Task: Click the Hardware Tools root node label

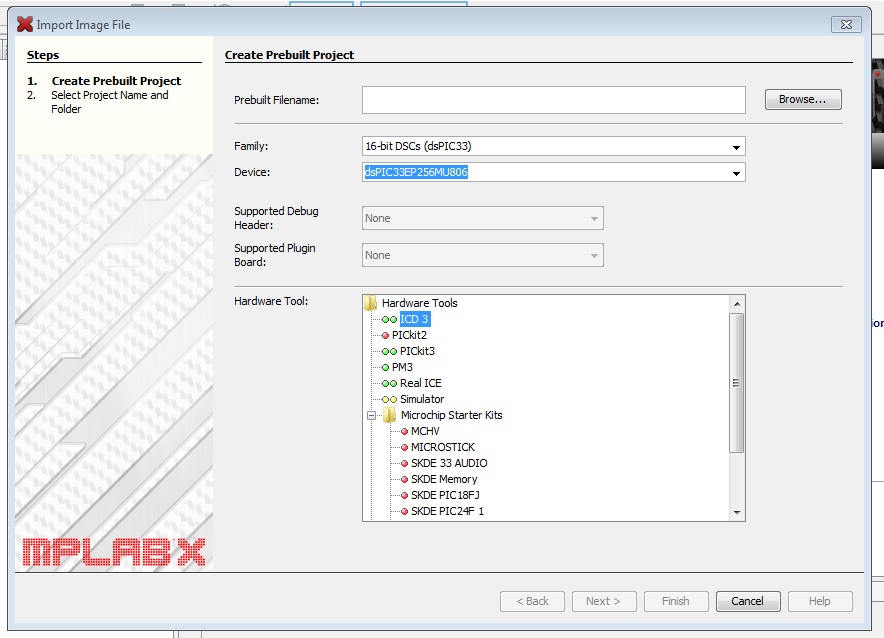Action: (x=419, y=303)
